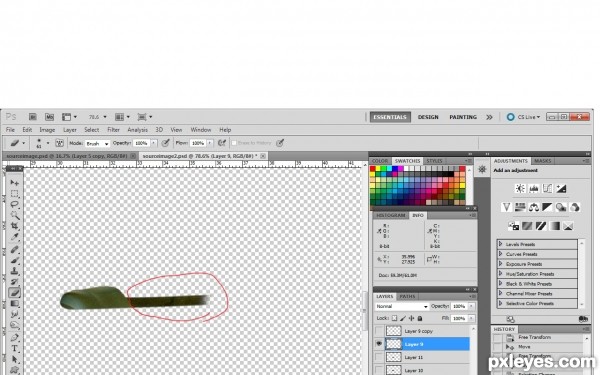The width and height of the screenshot is (600, 375).
Task: Switch to the Design workspace
Action: (428, 117)
